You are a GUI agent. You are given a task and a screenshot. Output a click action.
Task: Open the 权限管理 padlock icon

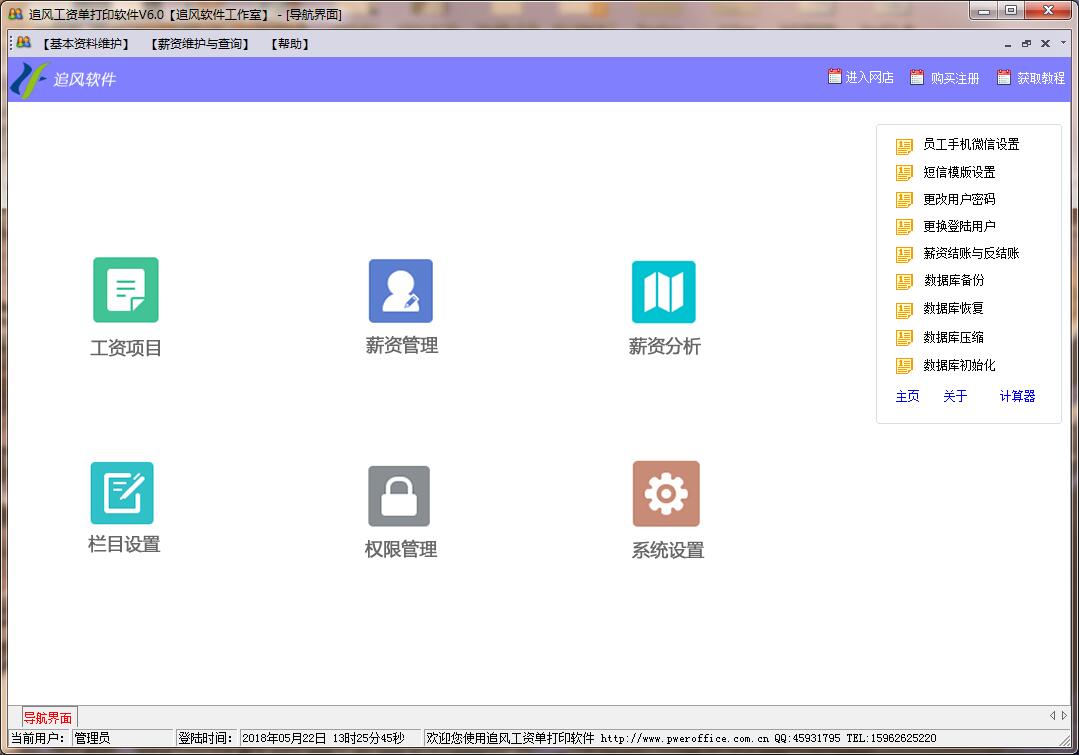pos(399,496)
